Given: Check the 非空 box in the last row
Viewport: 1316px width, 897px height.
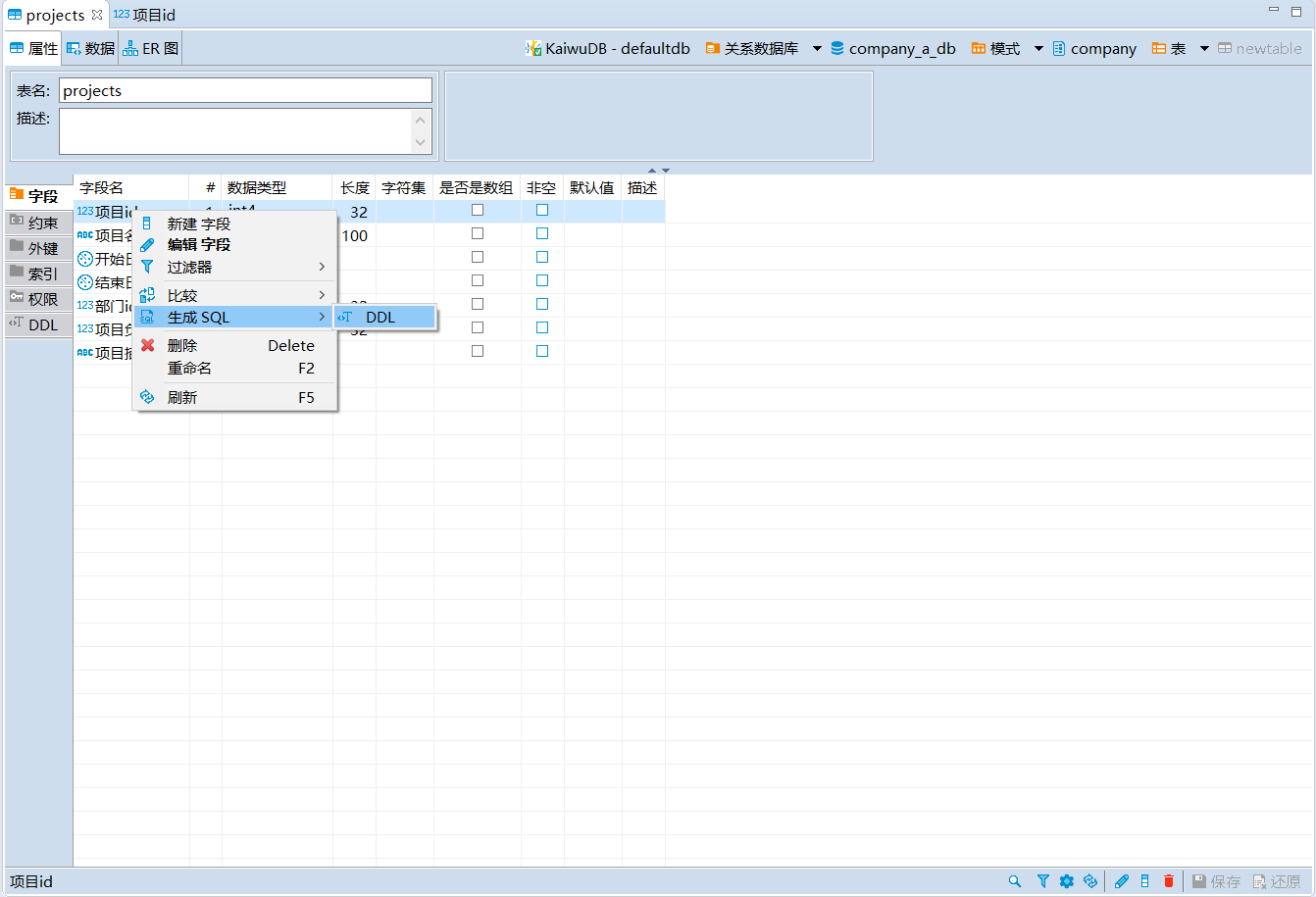Looking at the screenshot, I should coord(542,351).
